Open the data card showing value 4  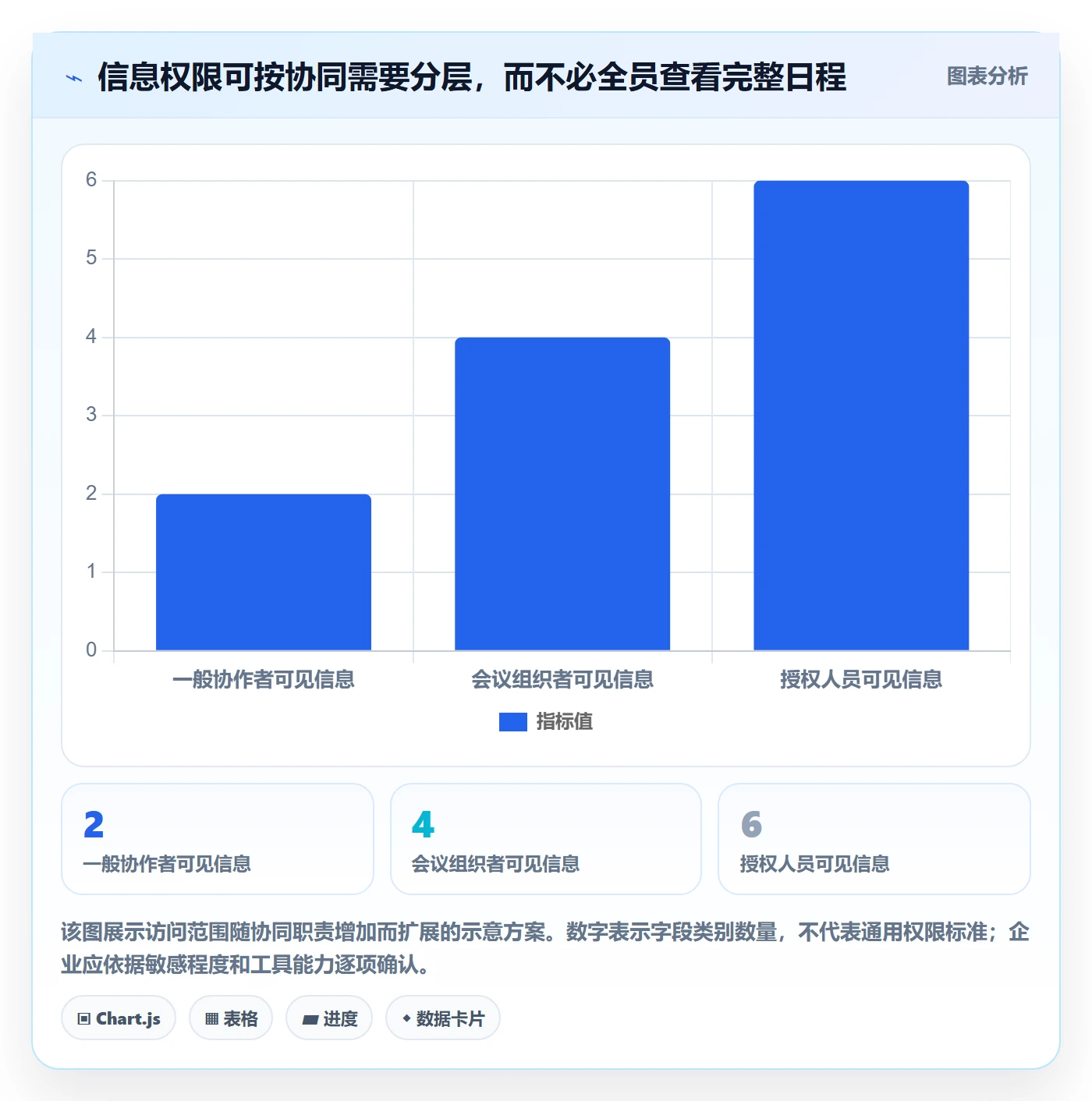tap(546, 839)
